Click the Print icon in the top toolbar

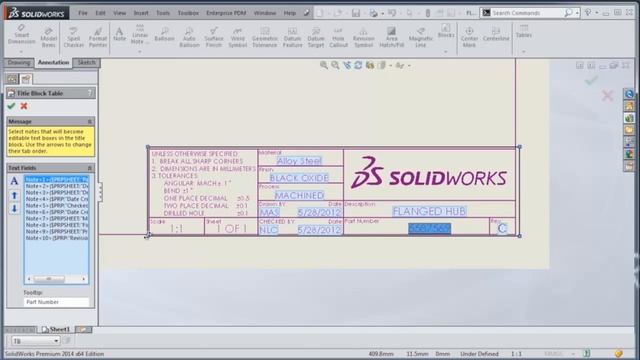373,13
